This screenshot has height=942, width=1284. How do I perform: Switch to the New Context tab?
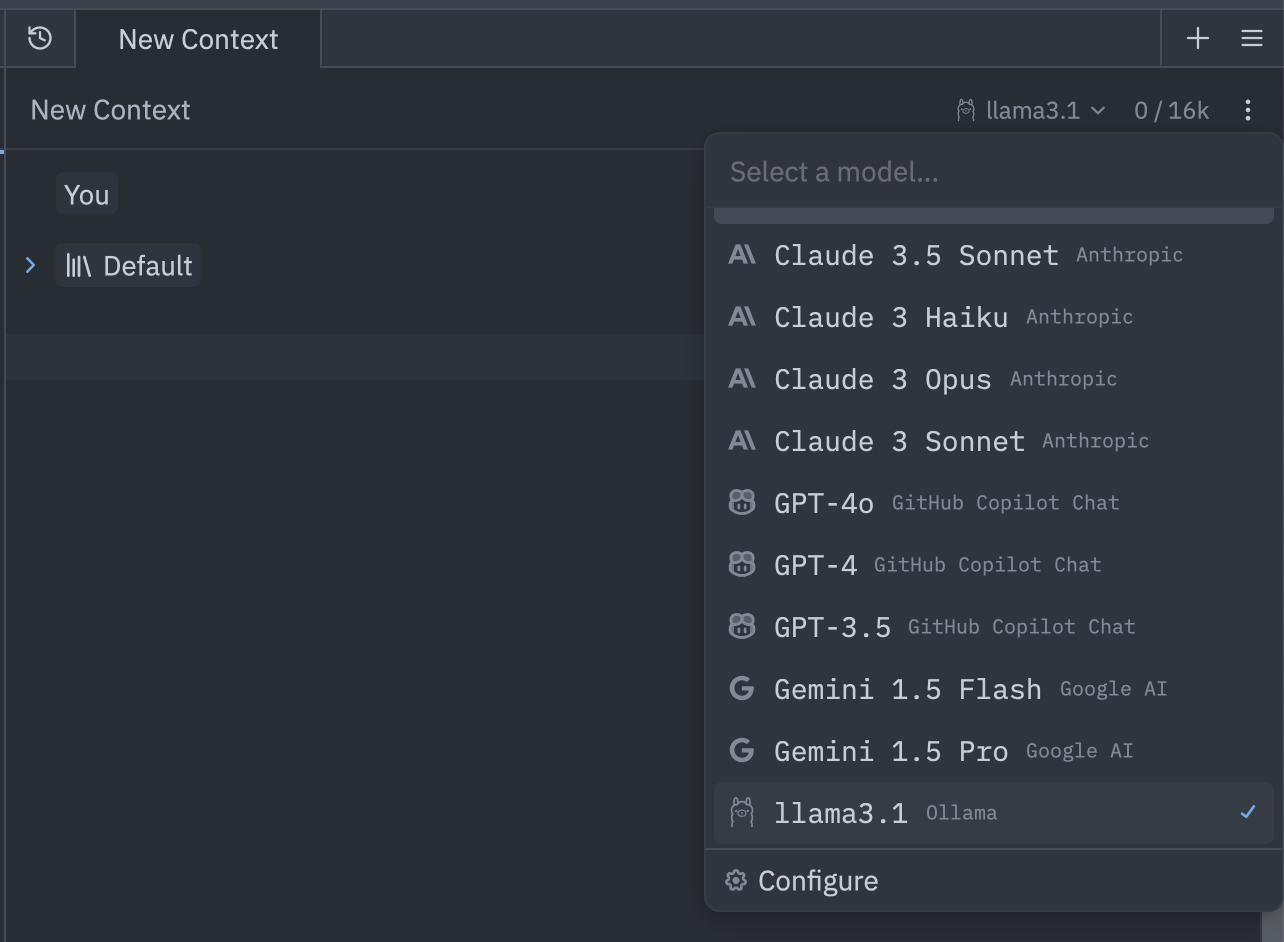click(198, 39)
